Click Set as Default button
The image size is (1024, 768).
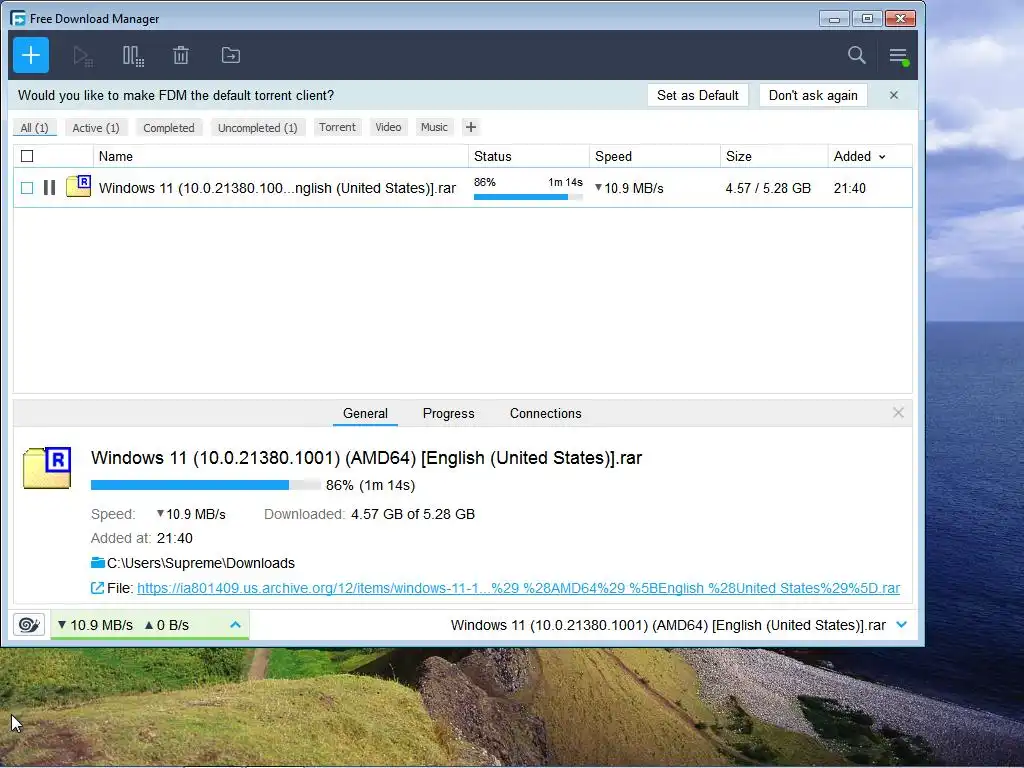(x=697, y=95)
